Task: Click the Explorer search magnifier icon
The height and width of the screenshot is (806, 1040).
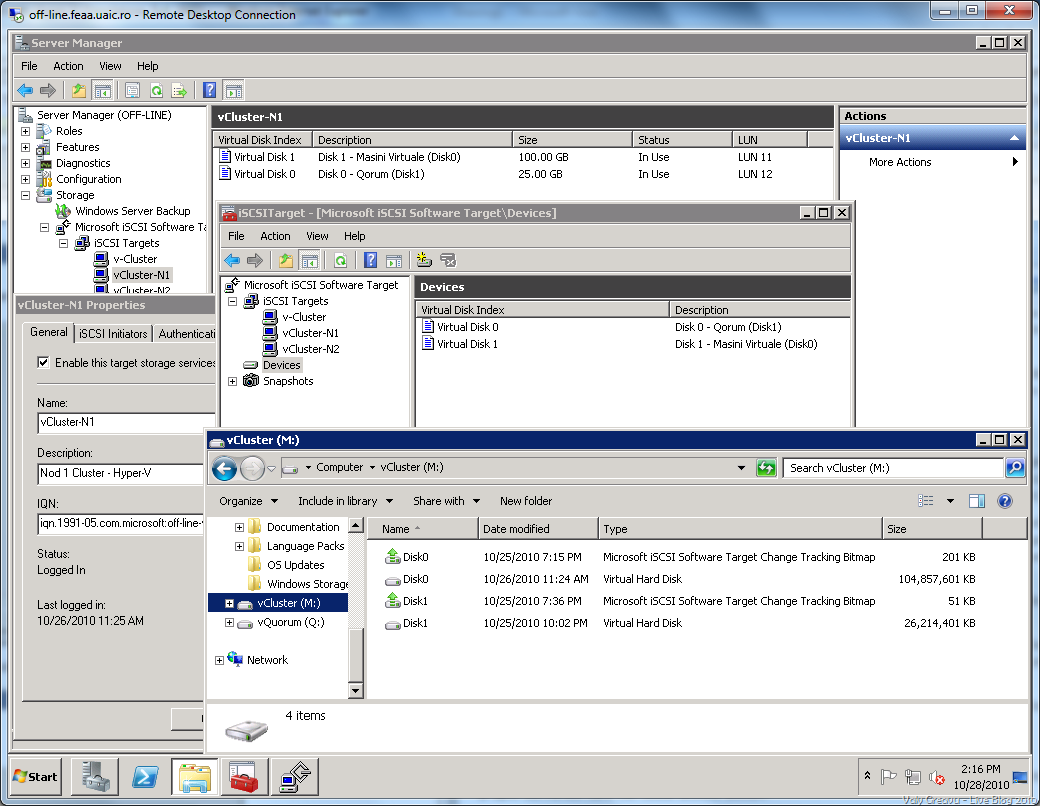Action: pyautogui.click(x=1014, y=468)
